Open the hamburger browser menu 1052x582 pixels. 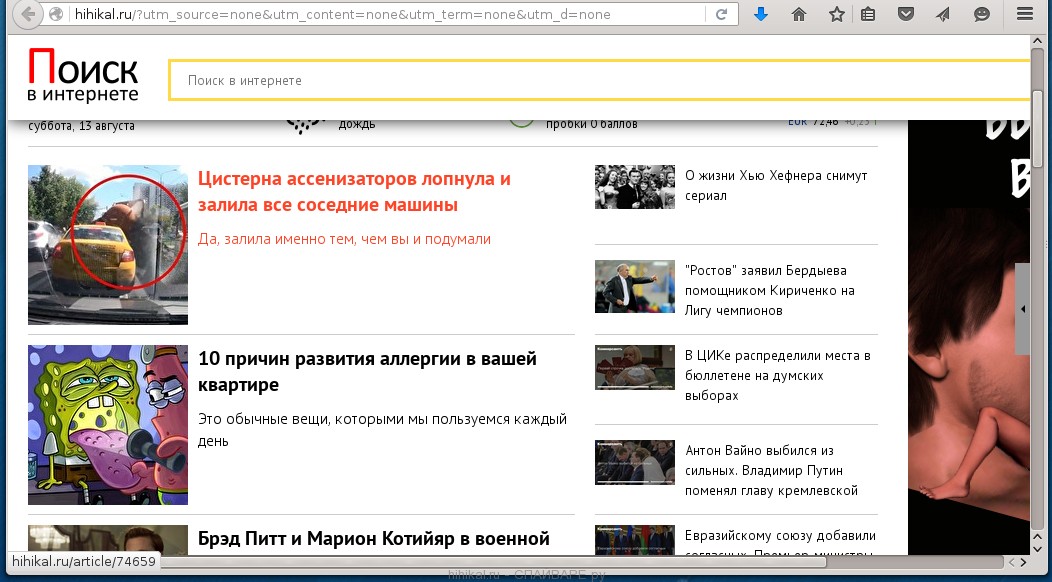click(x=1024, y=13)
